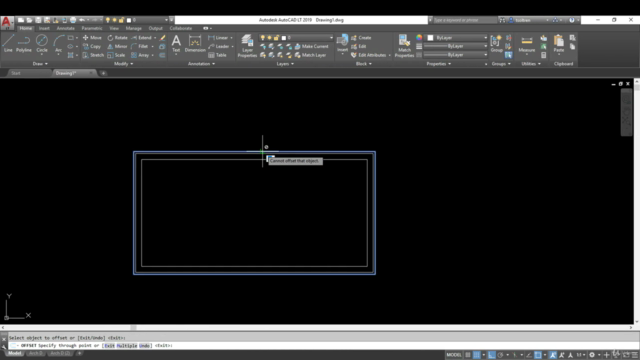Insert a Table from Annotation panel
Image resolution: width=640 pixels, height=360 pixels.
pos(217,55)
